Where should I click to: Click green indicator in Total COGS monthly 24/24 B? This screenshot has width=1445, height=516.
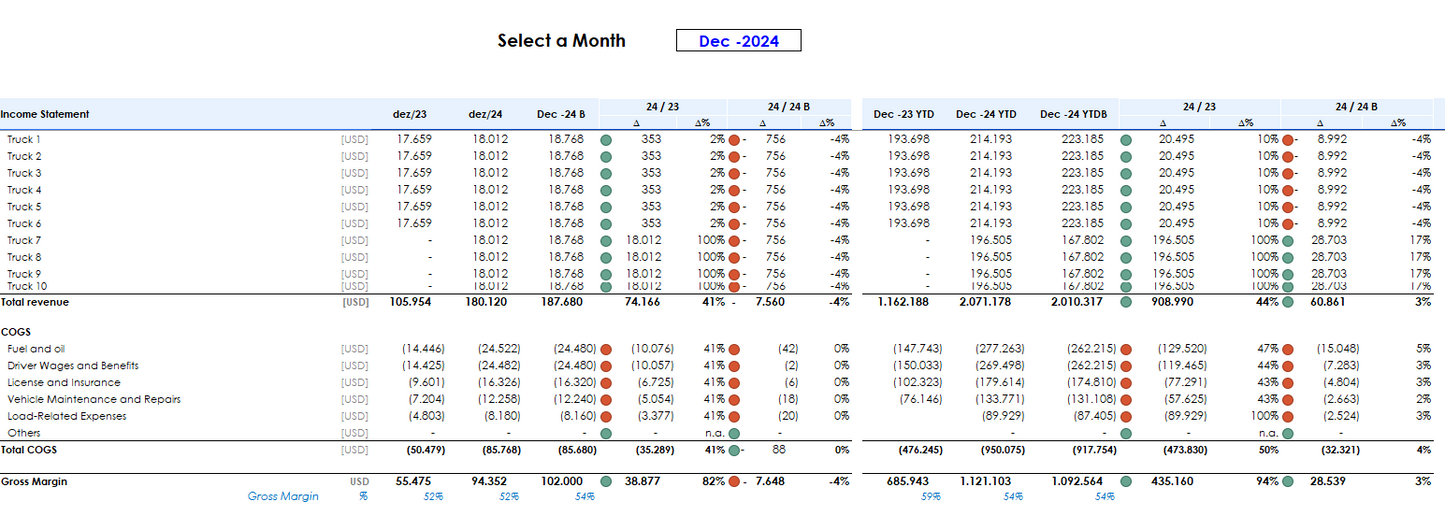click(x=734, y=450)
